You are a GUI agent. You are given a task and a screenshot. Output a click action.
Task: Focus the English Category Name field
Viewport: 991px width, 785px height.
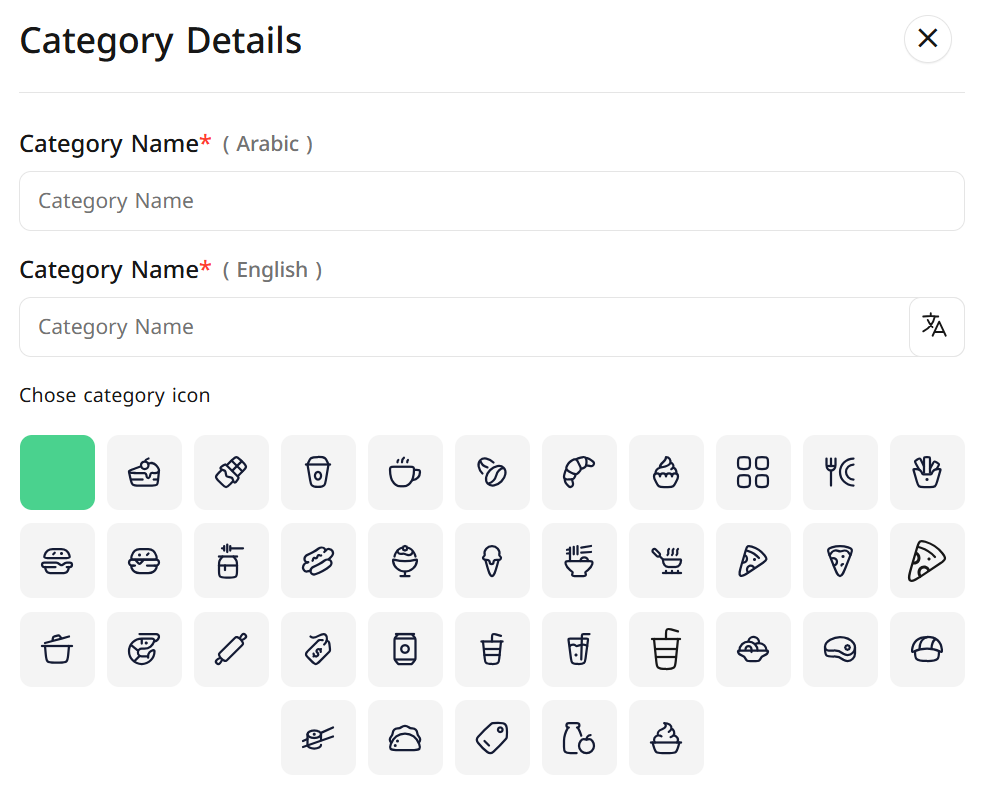pos(465,327)
